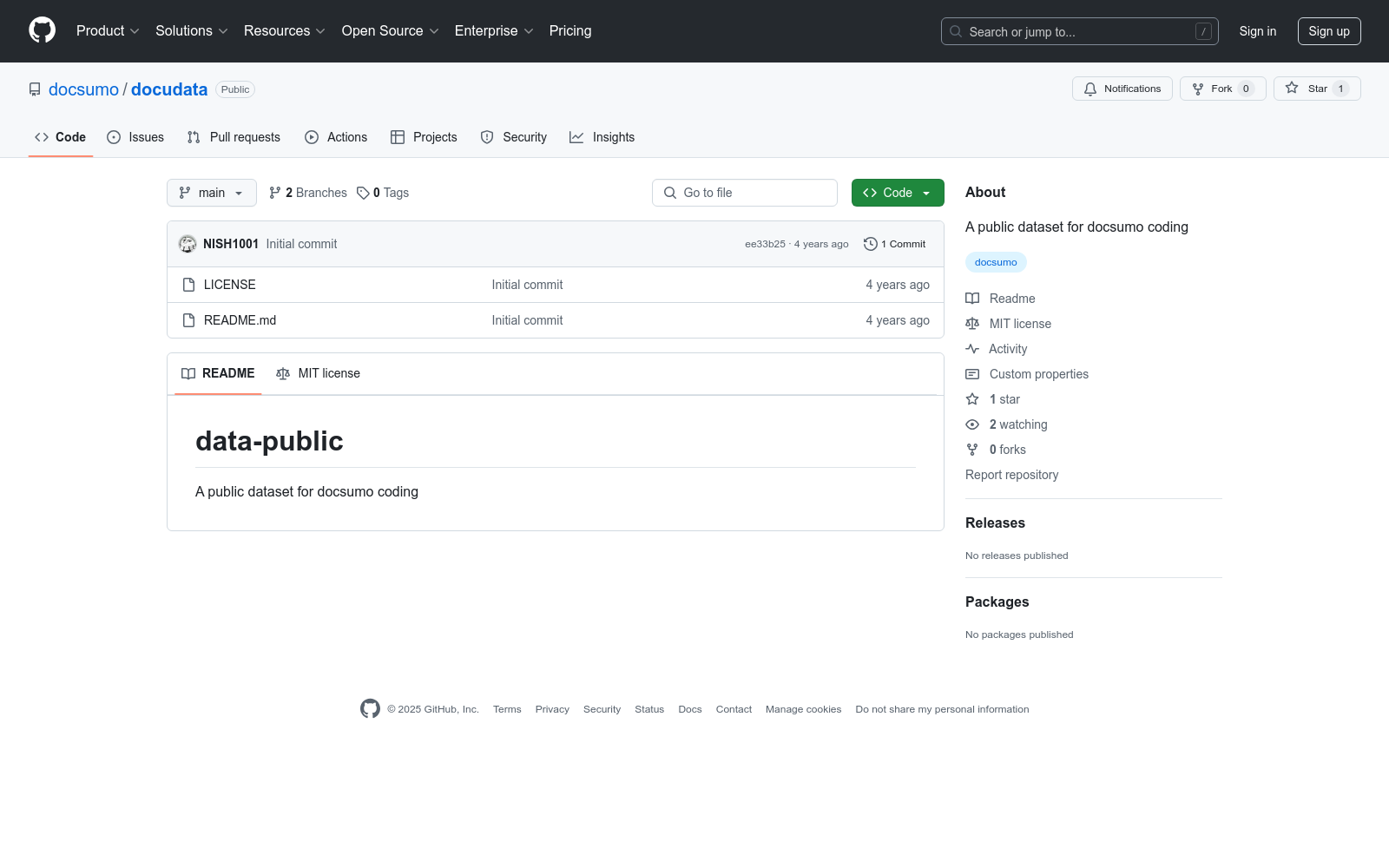This screenshot has width=1389, height=868.
Task: Open the green Code dropdown button
Action: 898,193
